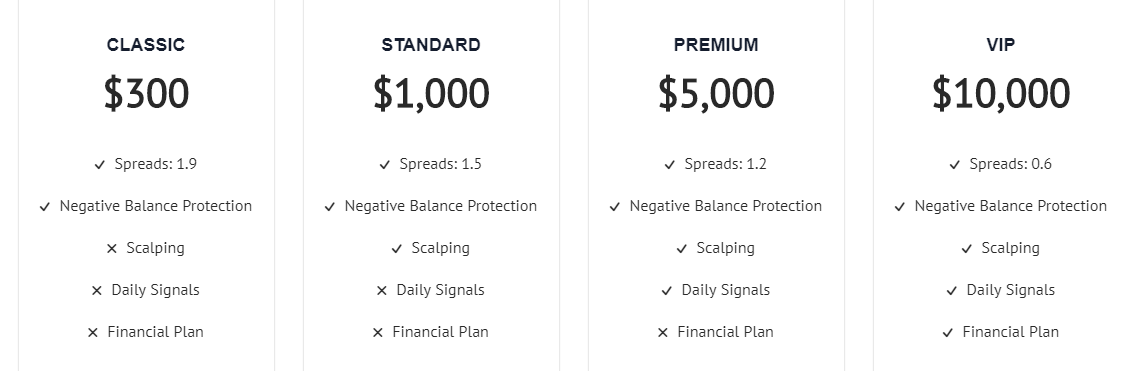1128x371 pixels.
Task: Click VIP Daily Signals text
Action: coord(1011,290)
